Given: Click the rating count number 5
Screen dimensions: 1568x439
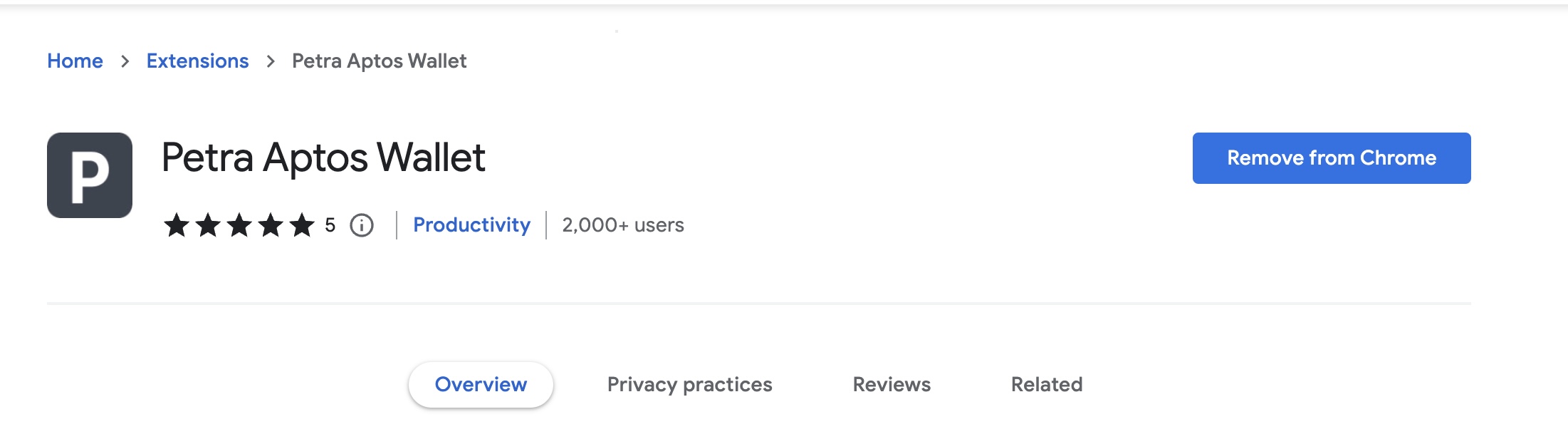Looking at the screenshot, I should (x=330, y=225).
